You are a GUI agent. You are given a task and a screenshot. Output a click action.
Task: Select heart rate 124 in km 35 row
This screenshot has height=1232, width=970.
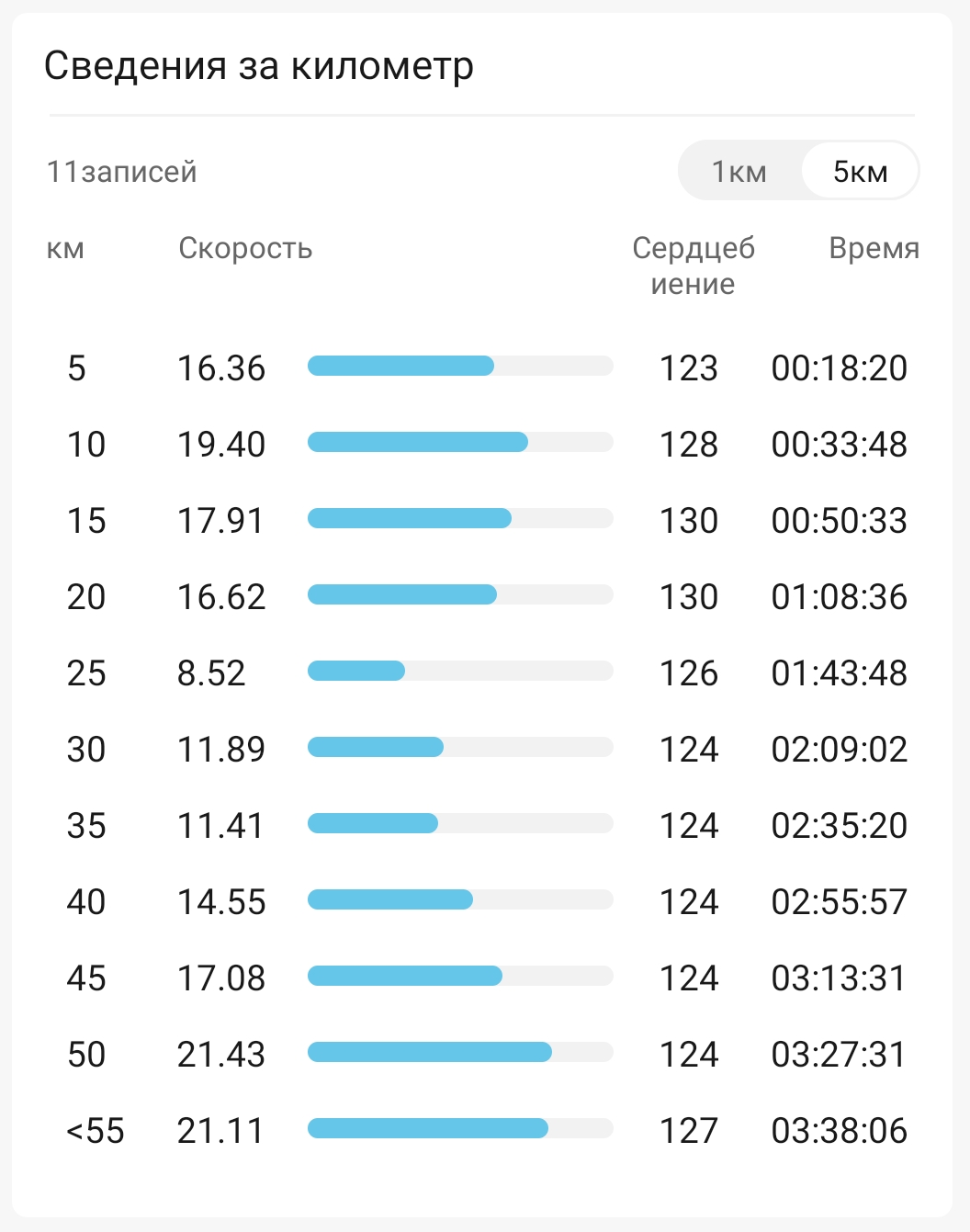689,826
